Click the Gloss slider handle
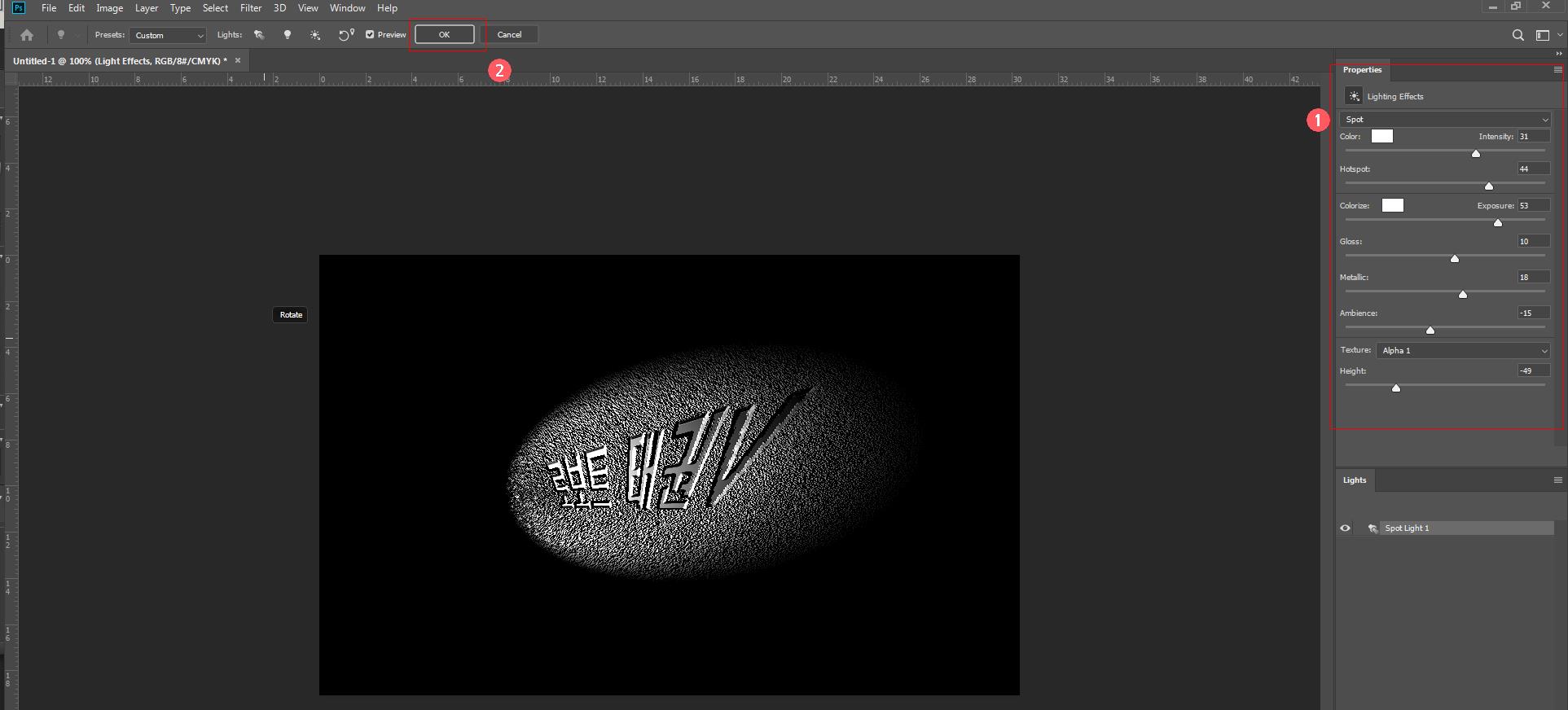This screenshot has height=710, width=1568. pos(1455,258)
